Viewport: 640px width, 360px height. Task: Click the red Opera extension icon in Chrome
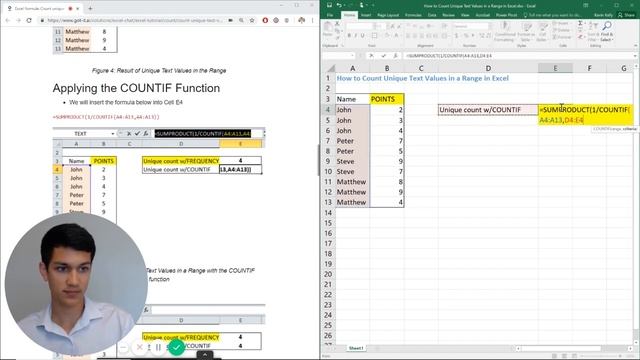coord(265,20)
